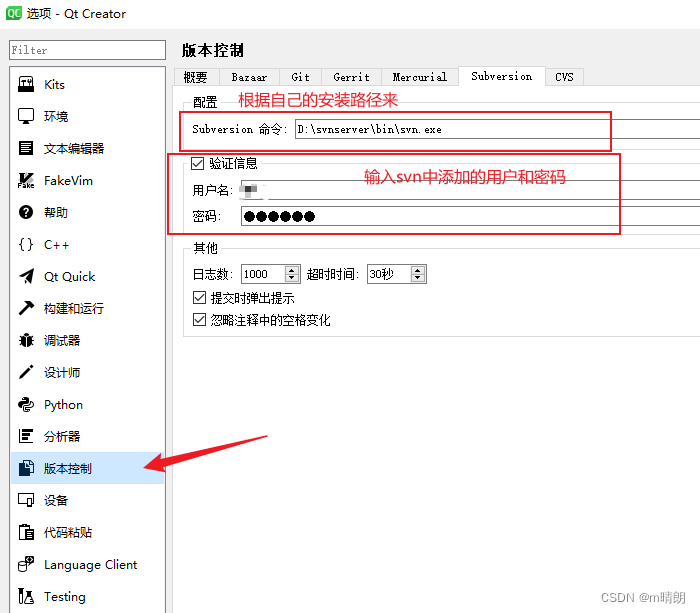Image resolution: width=700 pixels, height=613 pixels.
Task: Increase 超时时间 with up arrow
Action: click(x=418, y=270)
